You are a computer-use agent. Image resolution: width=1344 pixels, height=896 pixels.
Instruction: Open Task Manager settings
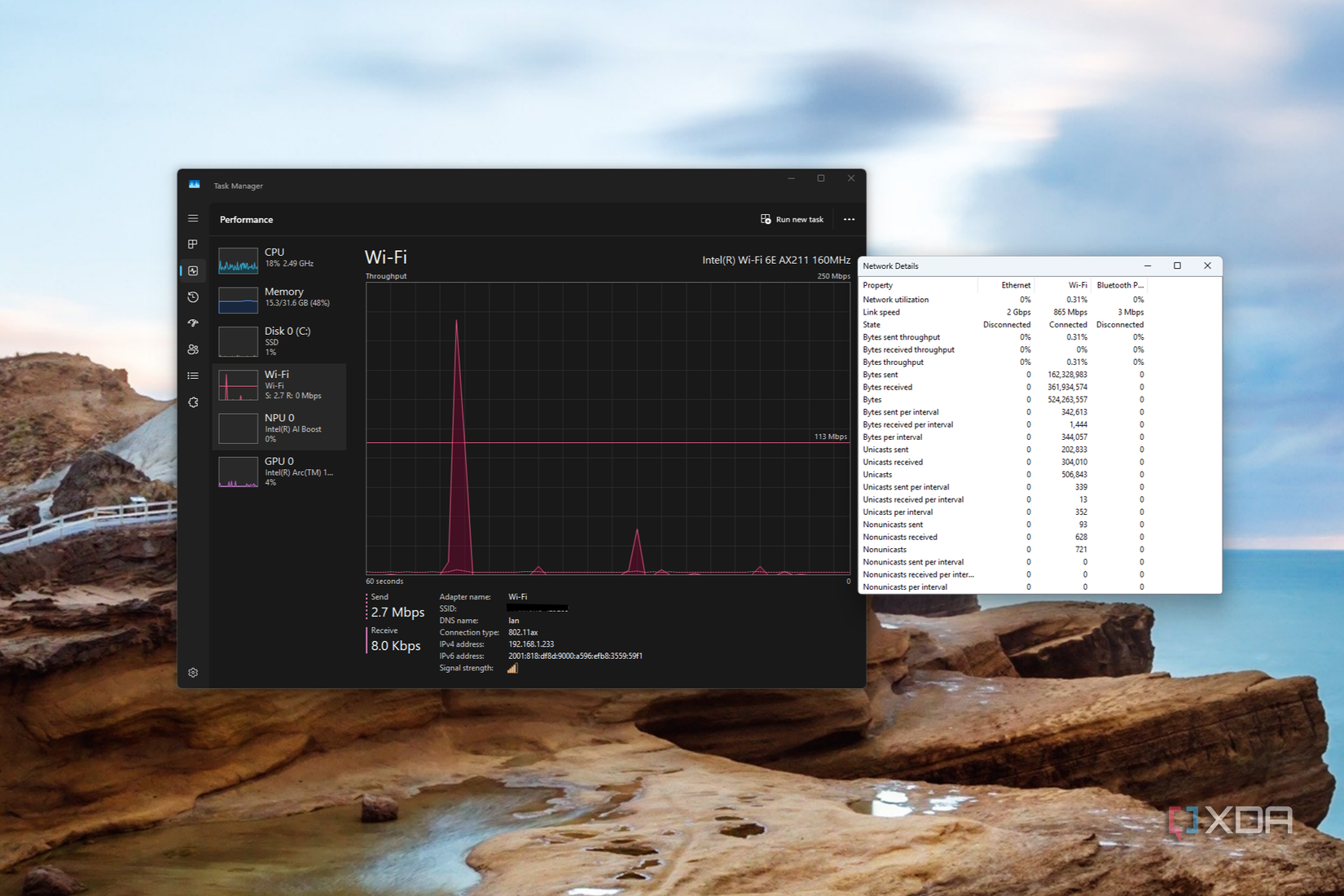192,672
